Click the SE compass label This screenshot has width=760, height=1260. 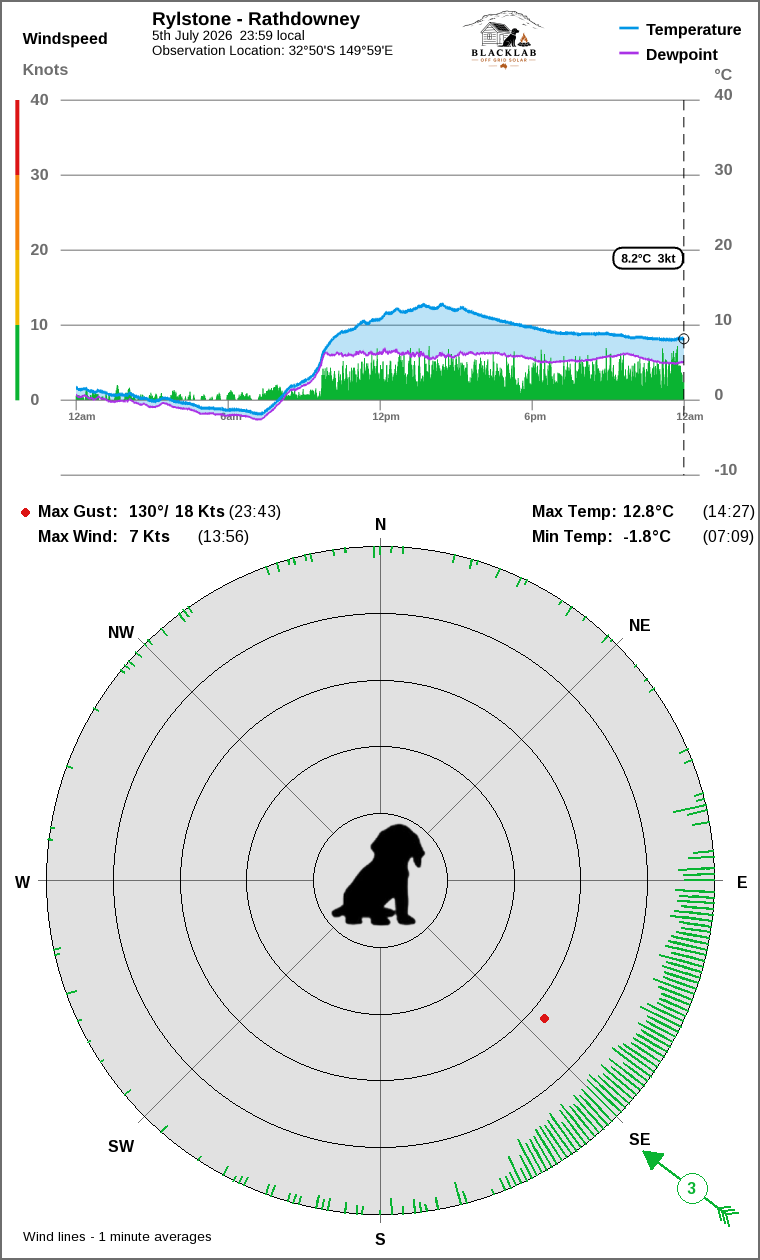(x=639, y=1139)
